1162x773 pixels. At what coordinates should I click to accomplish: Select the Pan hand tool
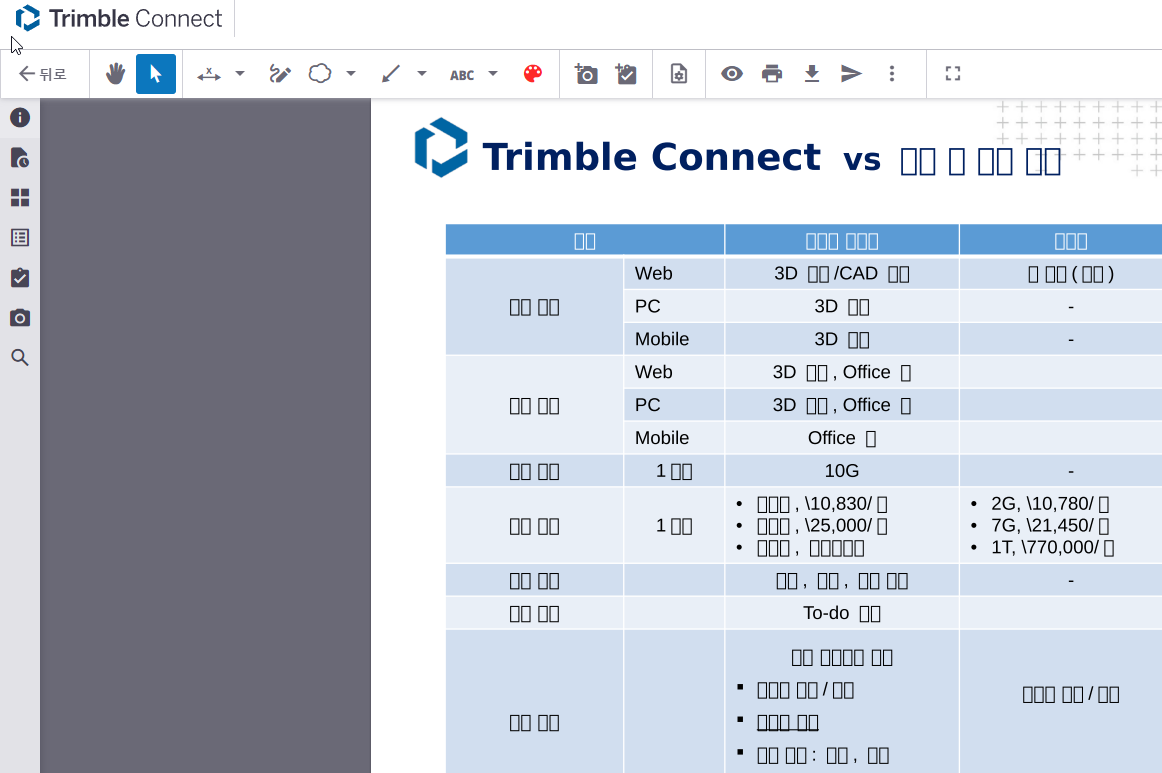[115, 74]
